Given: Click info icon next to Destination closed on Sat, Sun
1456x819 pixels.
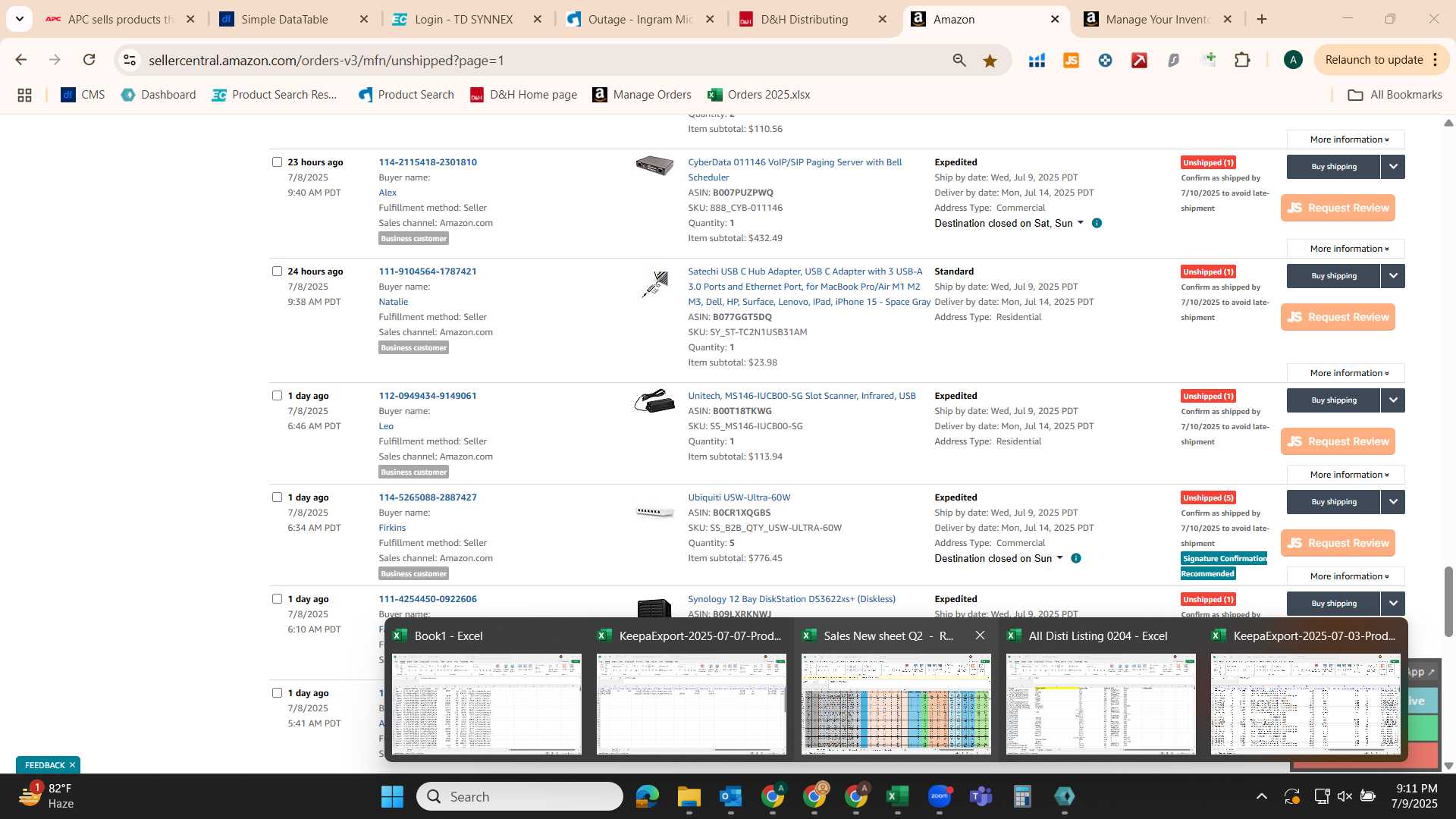Looking at the screenshot, I should tap(1097, 223).
